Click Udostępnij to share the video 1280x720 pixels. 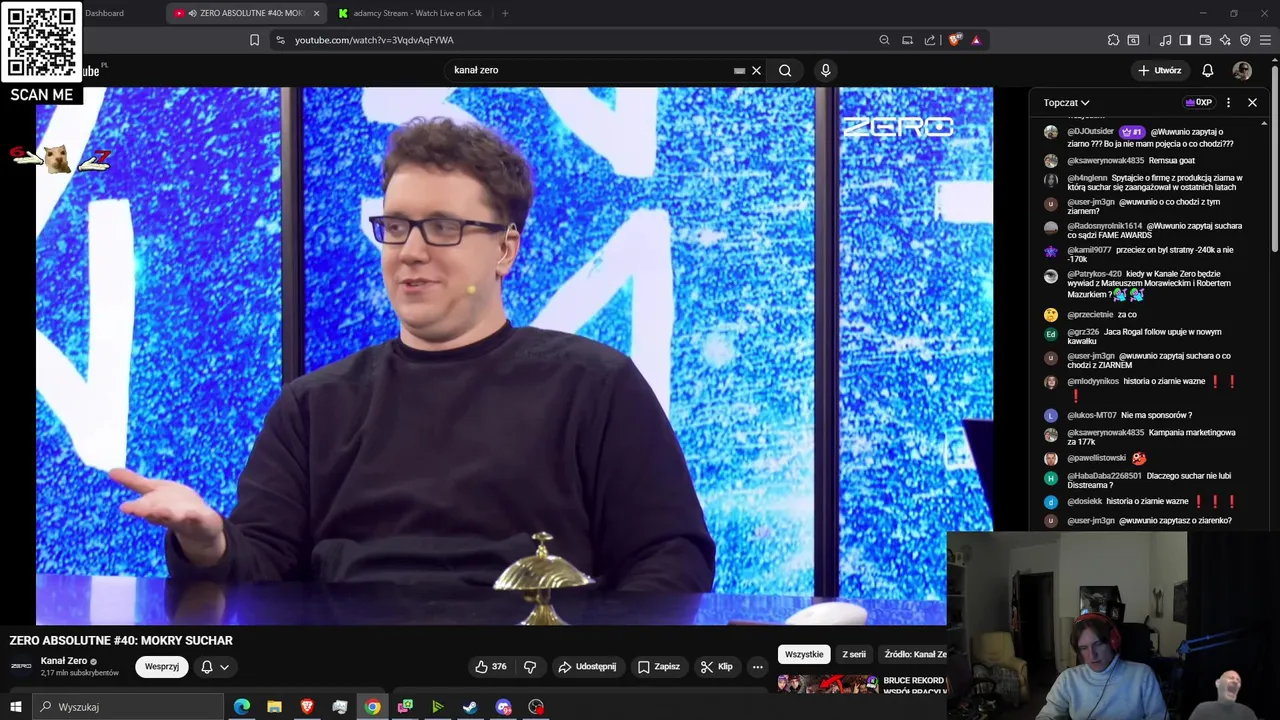587,667
